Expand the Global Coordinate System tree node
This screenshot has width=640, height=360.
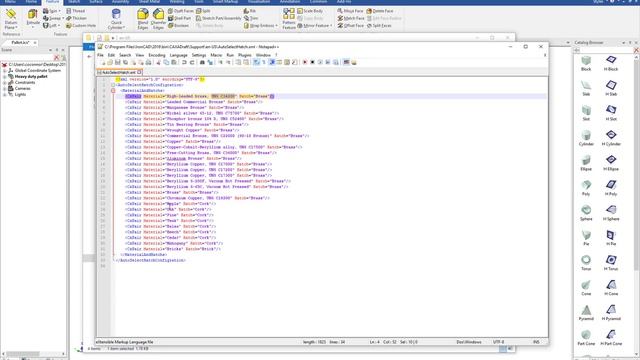pyautogui.click(x=5, y=71)
